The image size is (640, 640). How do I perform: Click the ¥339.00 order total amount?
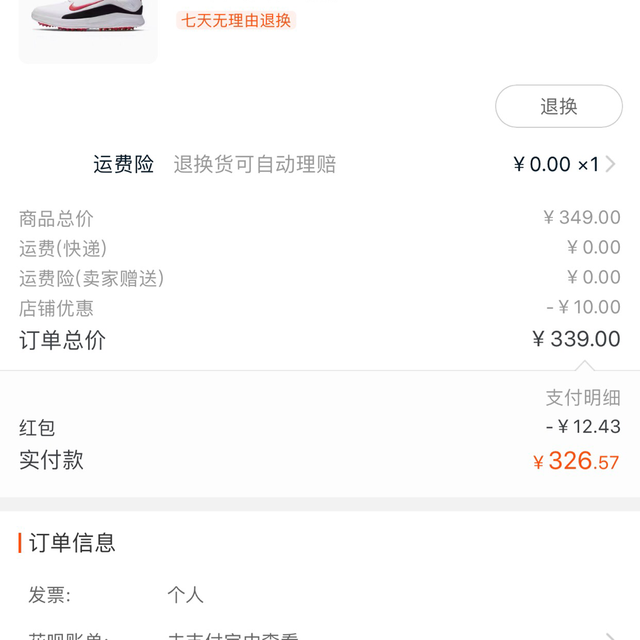click(576, 340)
